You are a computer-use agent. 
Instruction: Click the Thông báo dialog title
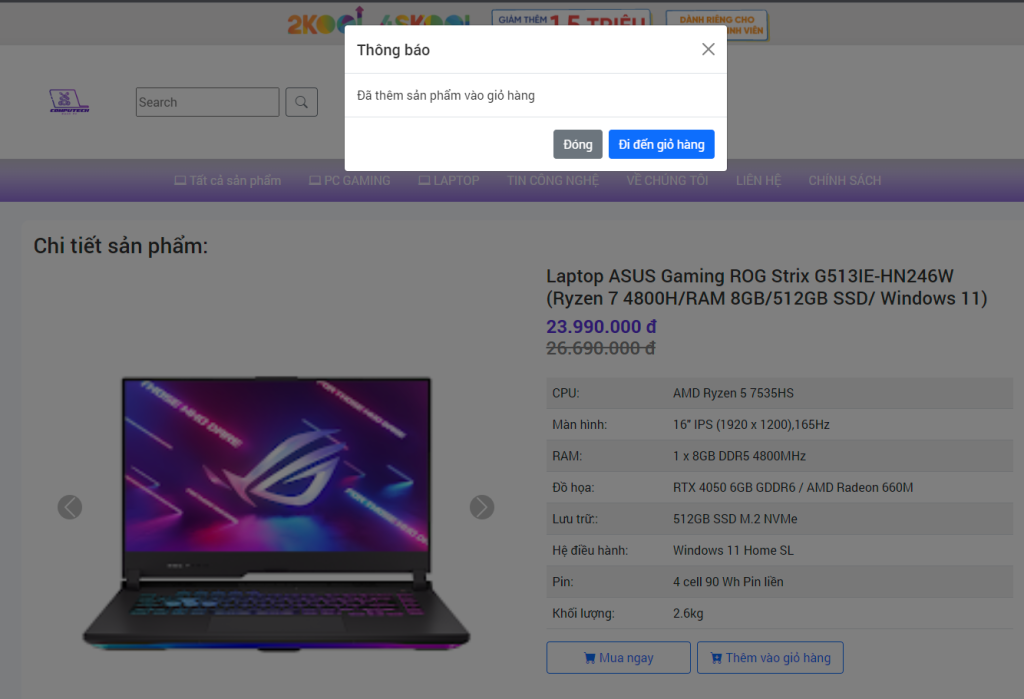point(393,50)
